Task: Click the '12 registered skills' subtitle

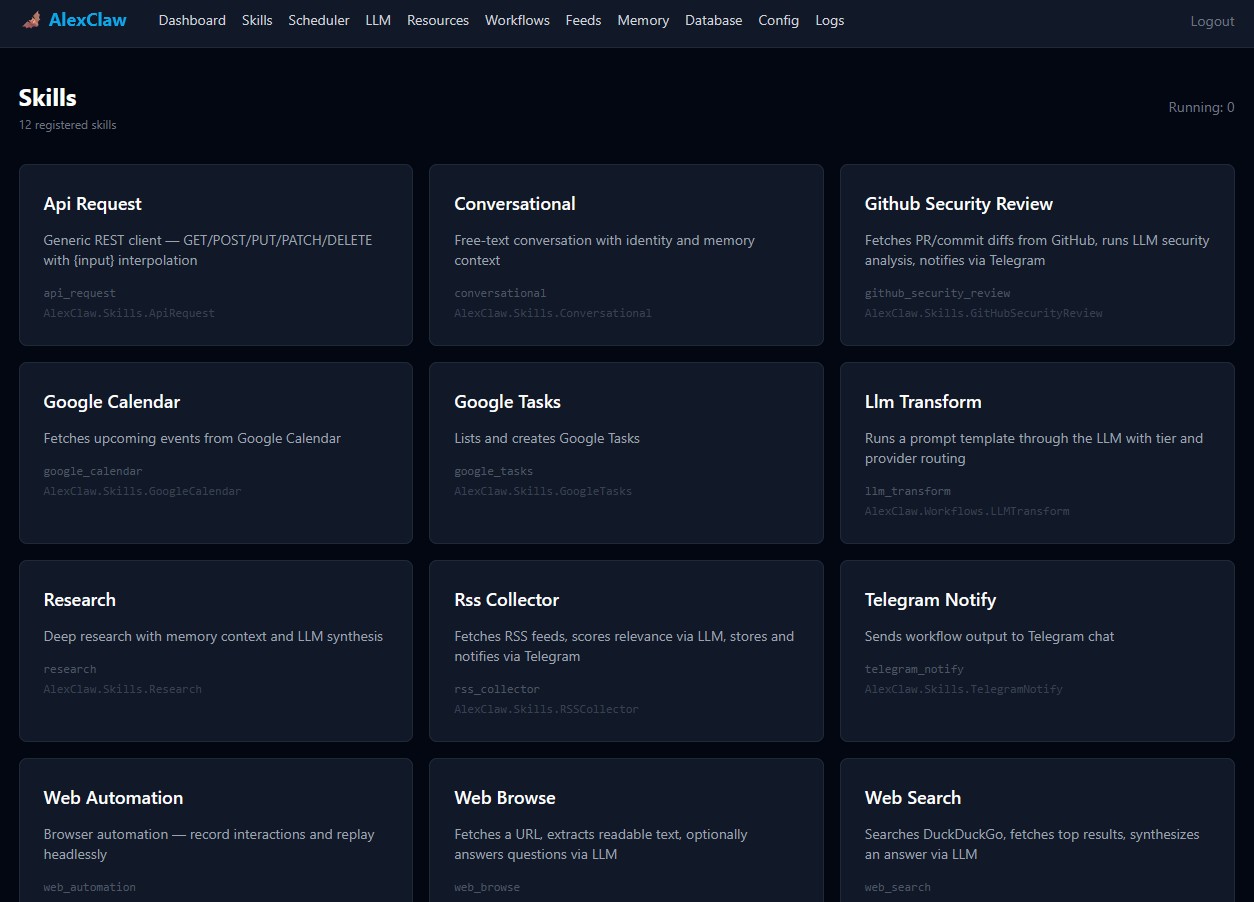Action: pyautogui.click(x=68, y=125)
